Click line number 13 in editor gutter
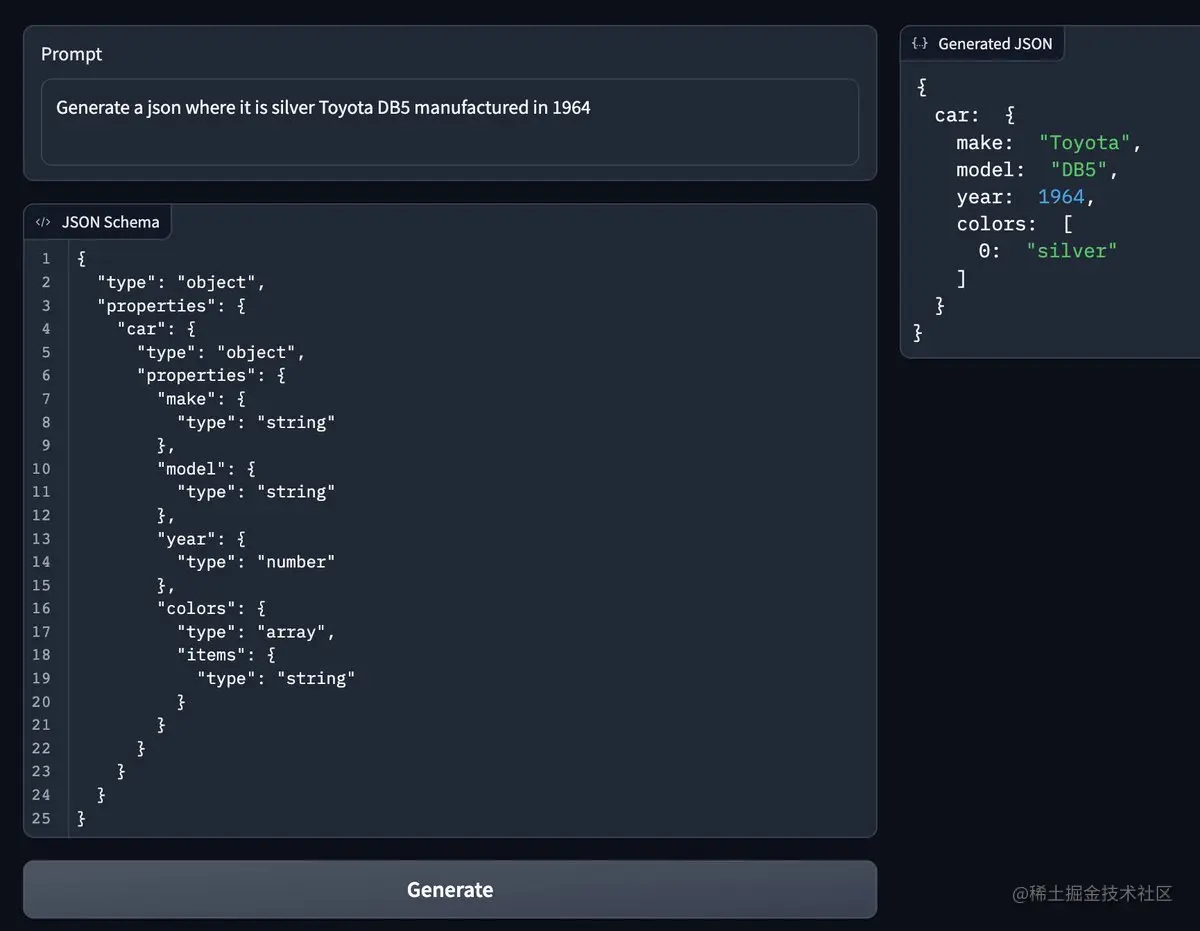 [x=41, y=538]
